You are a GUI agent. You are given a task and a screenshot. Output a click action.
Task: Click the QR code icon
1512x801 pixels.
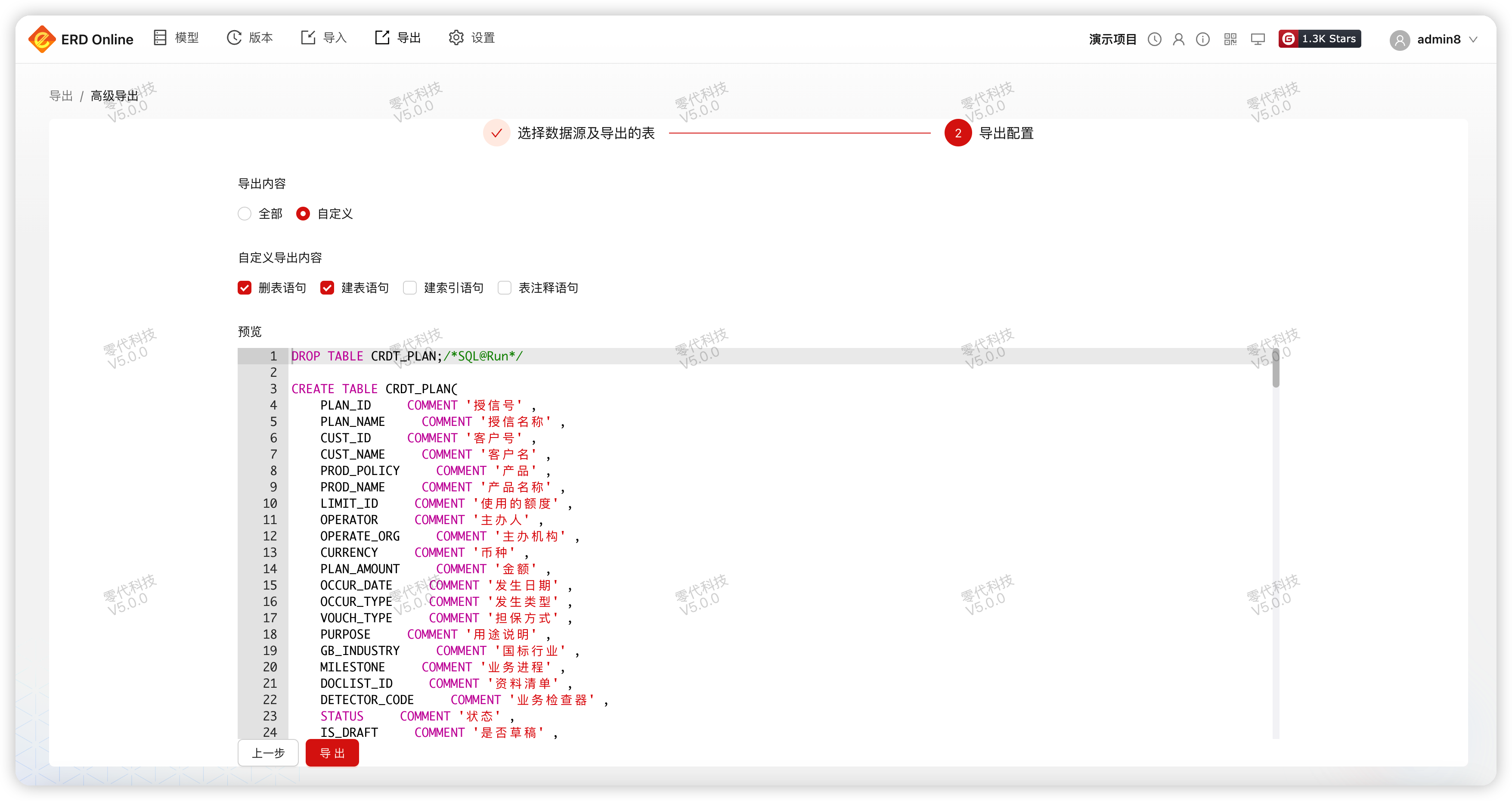(1230, 39)
